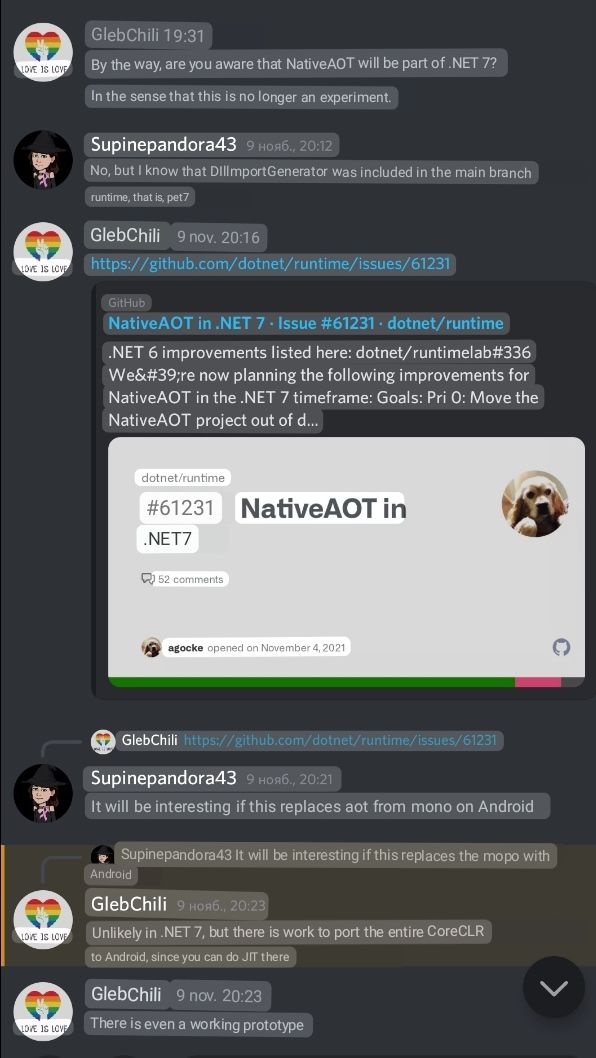Tap the dog avatar in the issue preview

[x=535, y=504]
